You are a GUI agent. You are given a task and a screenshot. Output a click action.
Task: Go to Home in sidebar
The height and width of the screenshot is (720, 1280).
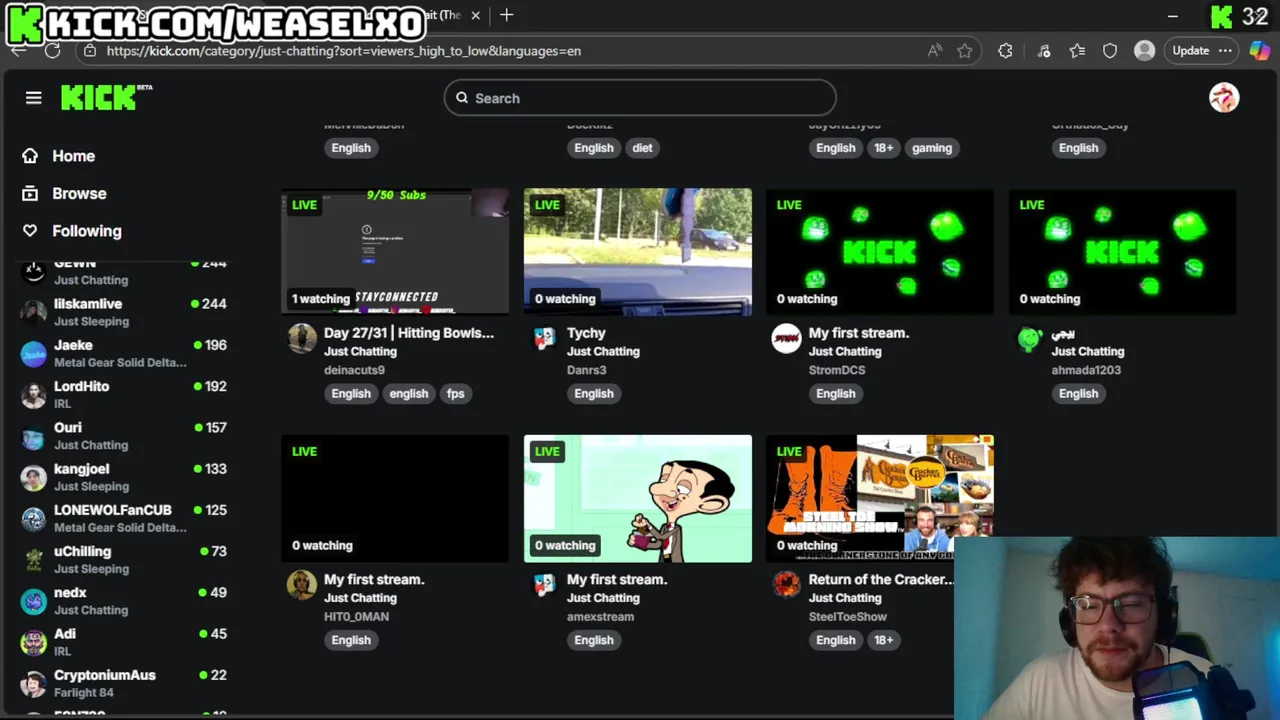click(74, 156)
